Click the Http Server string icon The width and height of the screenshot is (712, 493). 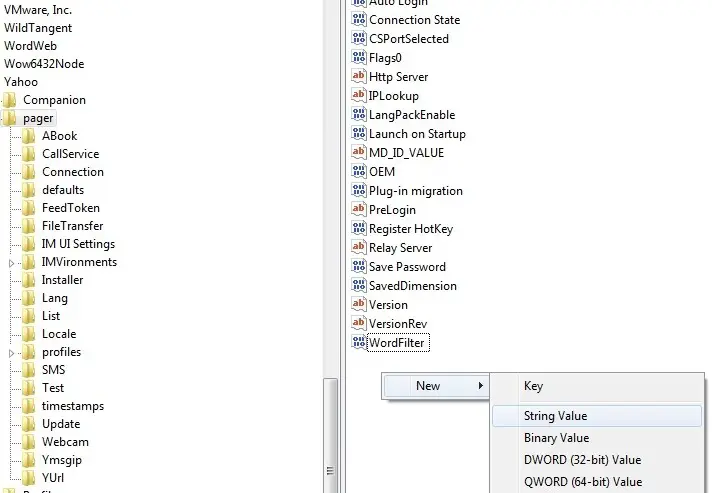coord(359,77)
